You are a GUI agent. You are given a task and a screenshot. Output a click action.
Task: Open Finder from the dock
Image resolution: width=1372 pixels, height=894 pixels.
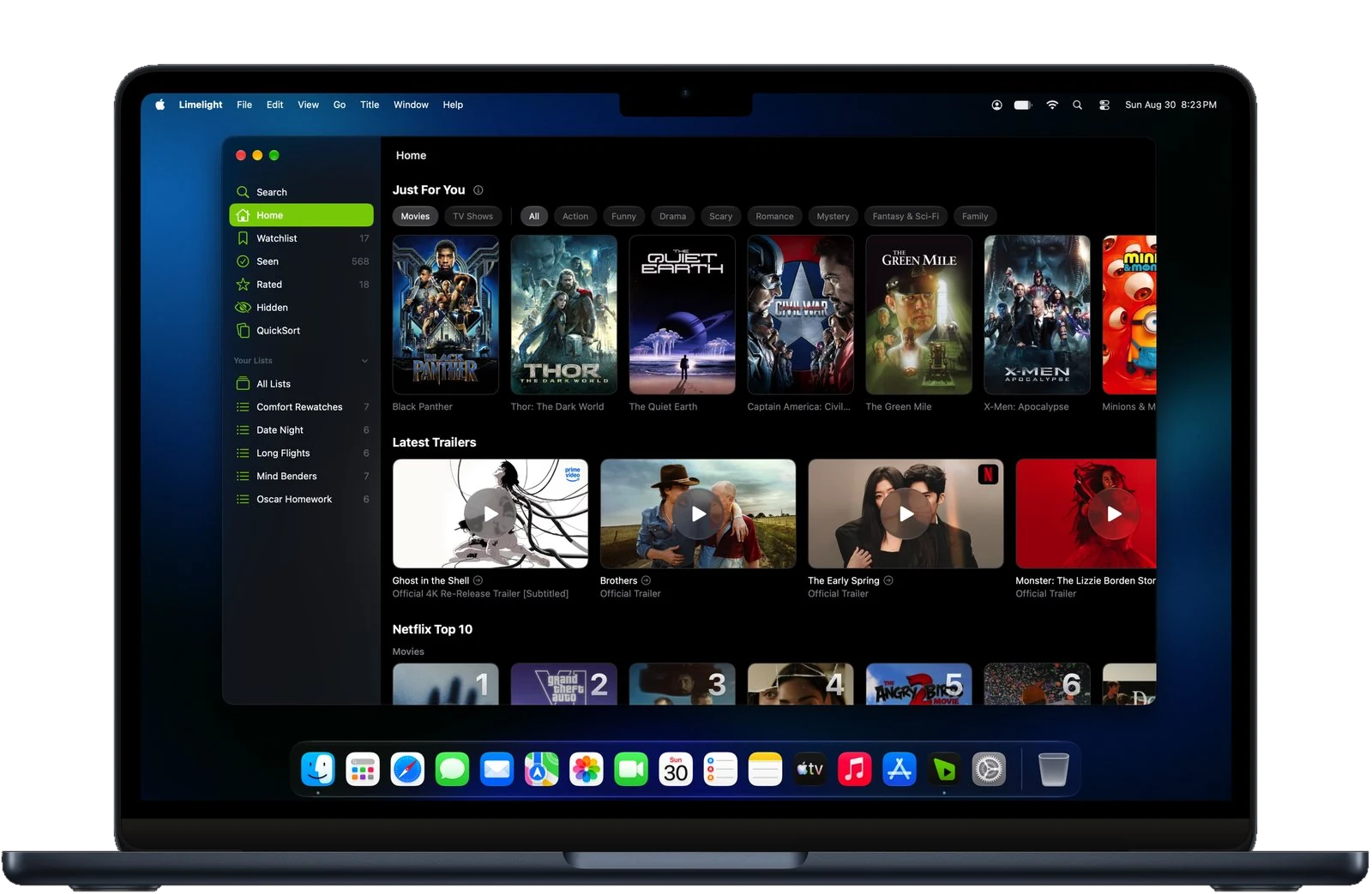click(x=318, y=769)
